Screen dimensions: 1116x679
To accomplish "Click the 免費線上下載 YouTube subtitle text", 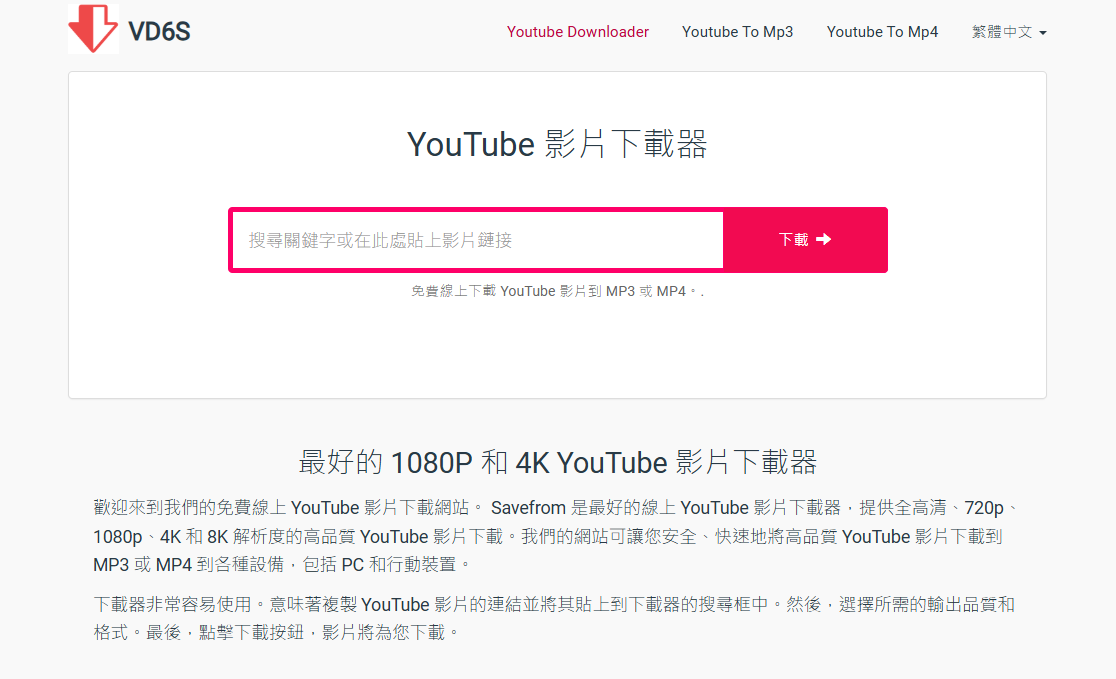I will tap(557, 291).
